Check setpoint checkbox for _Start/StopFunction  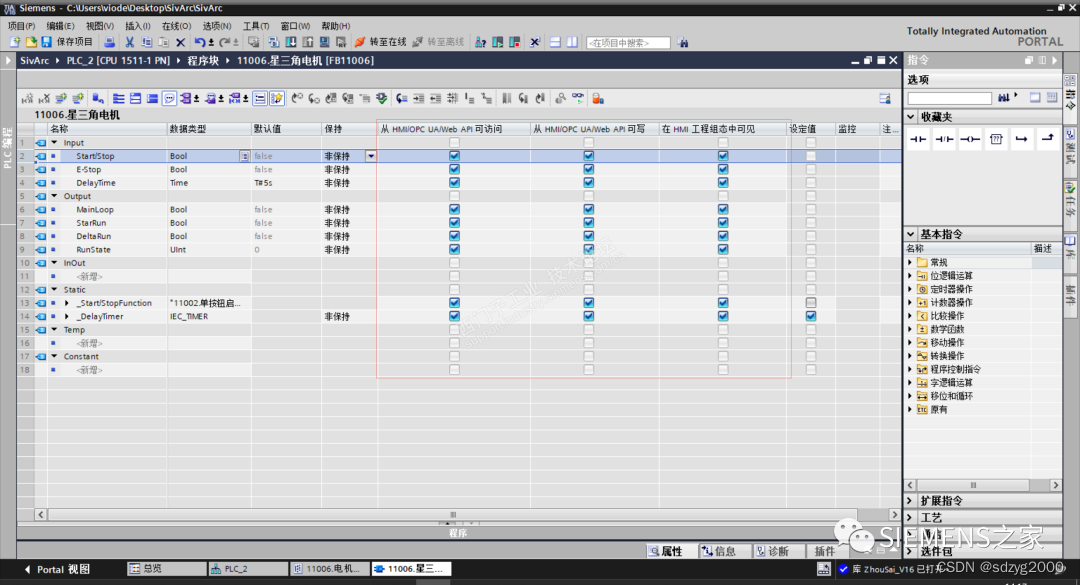pyautogui.click(x=811, y=302)
